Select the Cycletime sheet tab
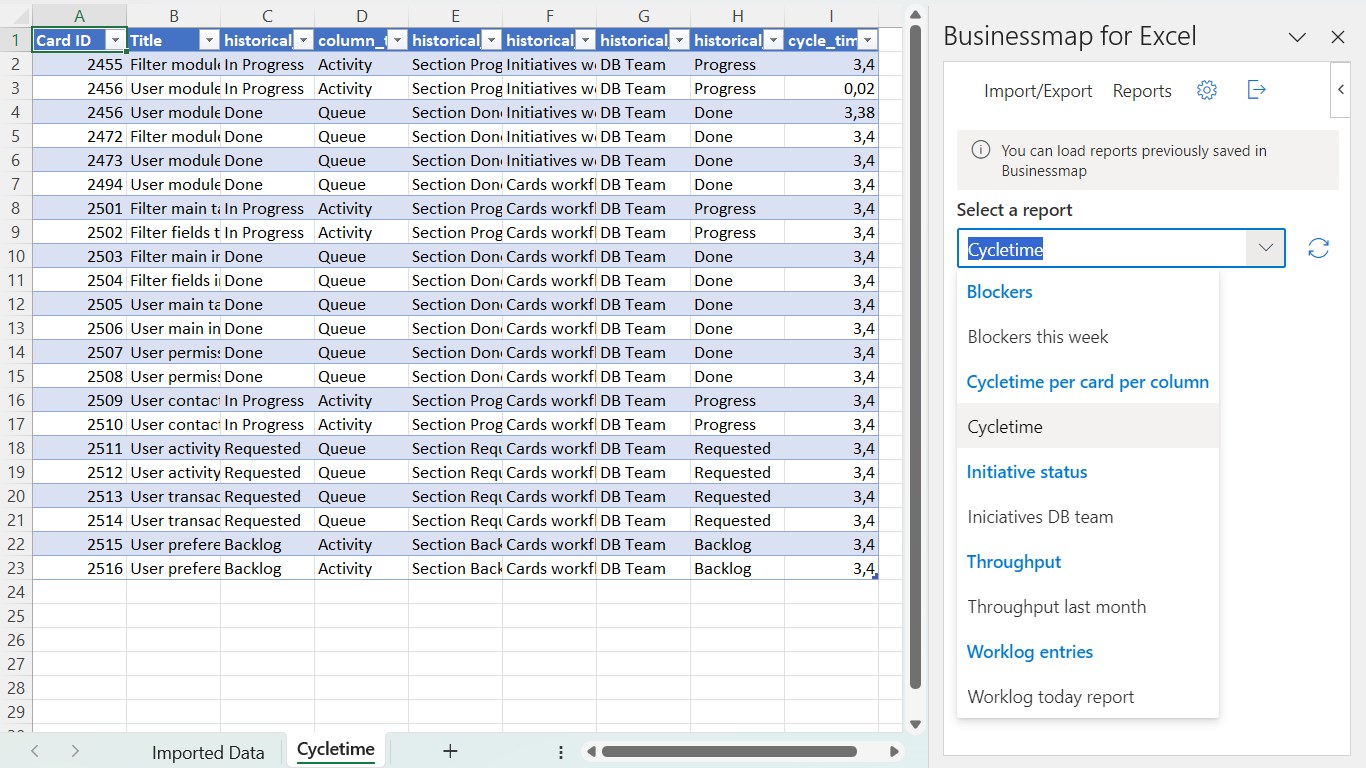This screenshot has height=768, width=1366. 336,750
